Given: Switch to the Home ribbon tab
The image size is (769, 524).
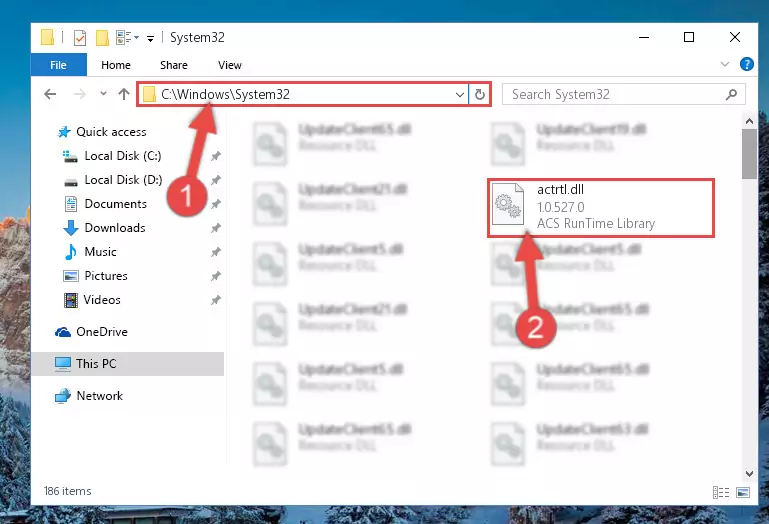Looking at the screenshot, I should (116, 65).
